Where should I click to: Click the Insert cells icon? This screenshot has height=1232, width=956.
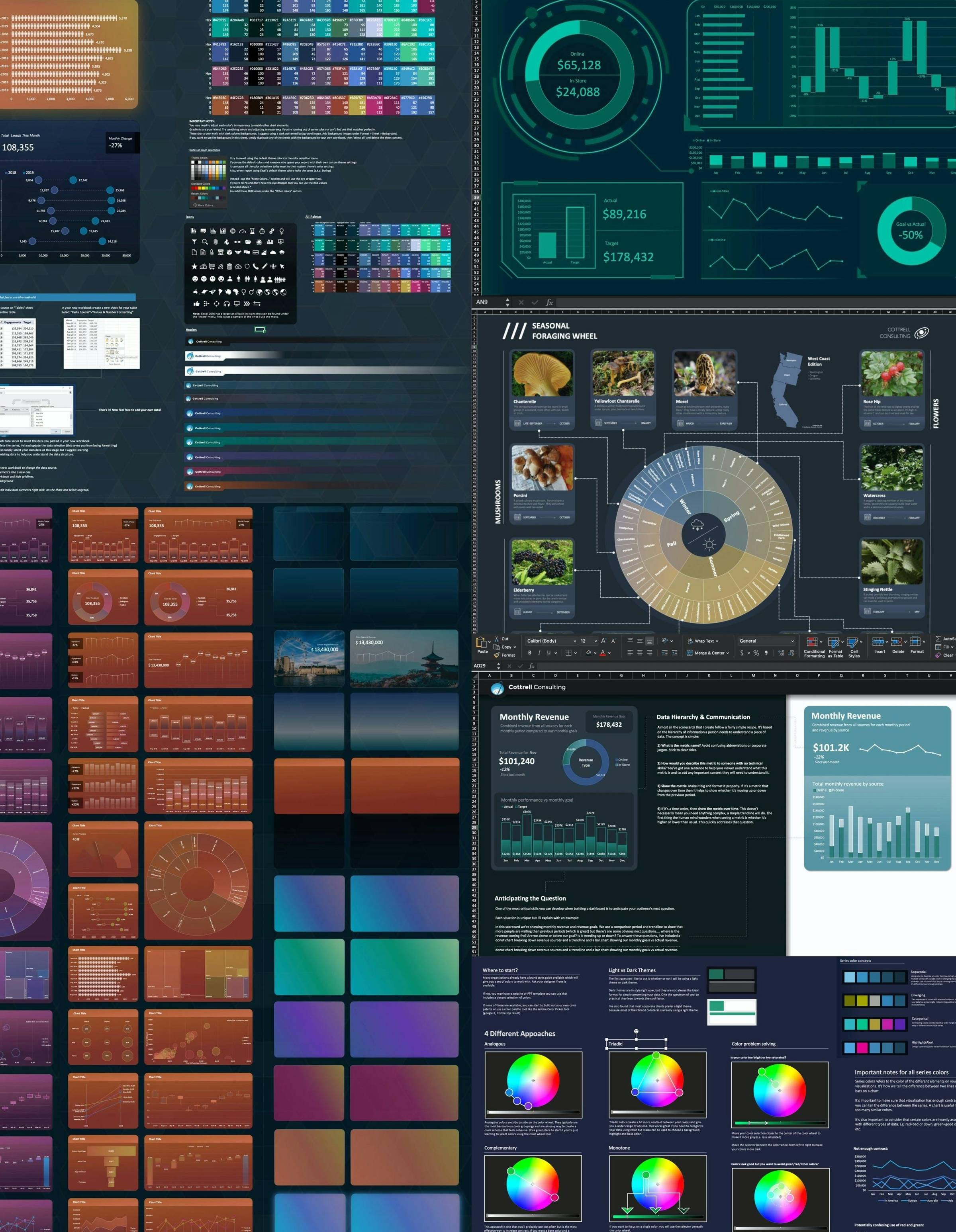pyautogui.click(x=878, y=642)
